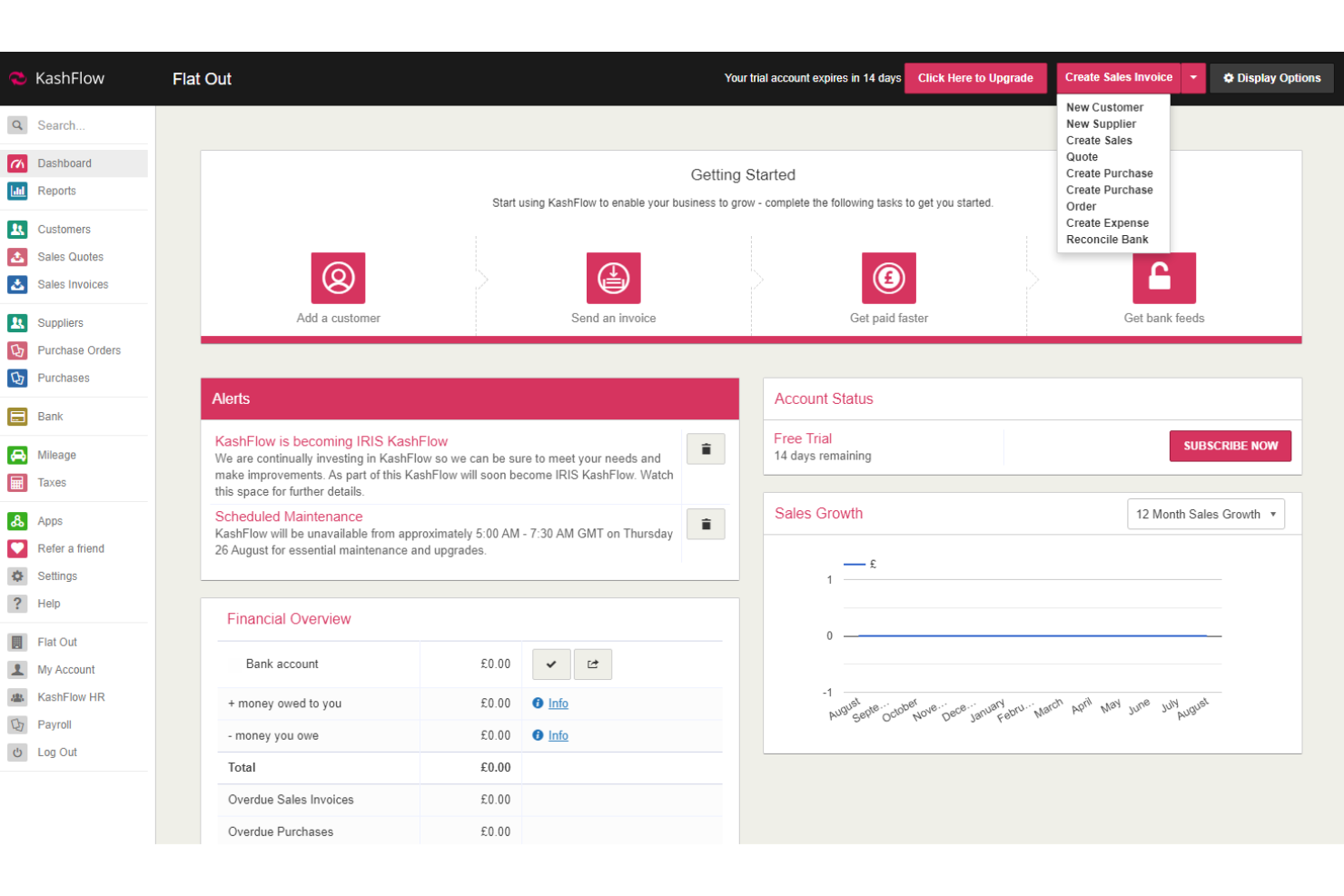Viewport: 1344px width, 896px height.
Task: Open the Scheduled Maintenance alert link
Action: 289,517
